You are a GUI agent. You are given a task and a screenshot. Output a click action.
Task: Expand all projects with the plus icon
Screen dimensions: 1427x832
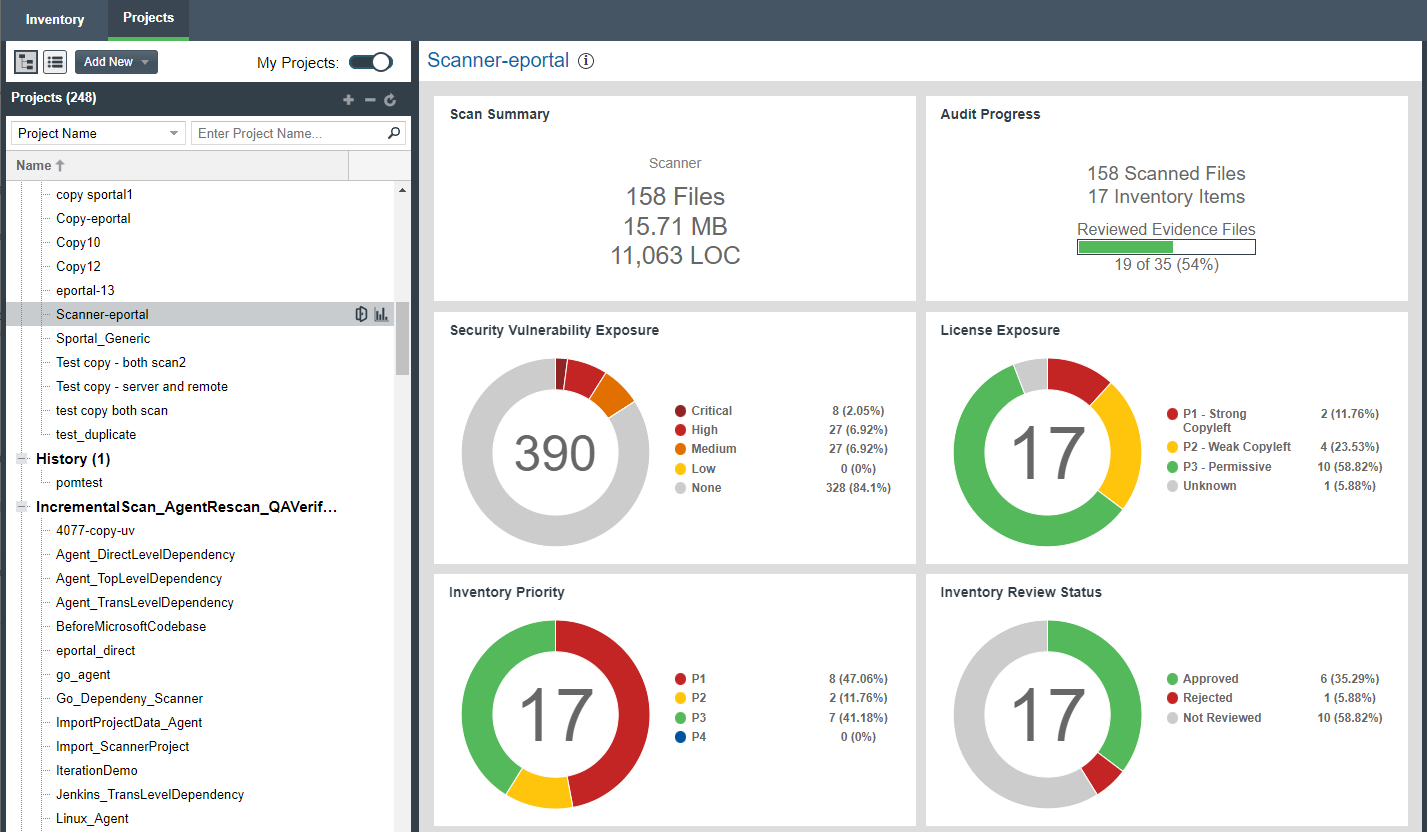pyautogui.click(x=348, y=99)
